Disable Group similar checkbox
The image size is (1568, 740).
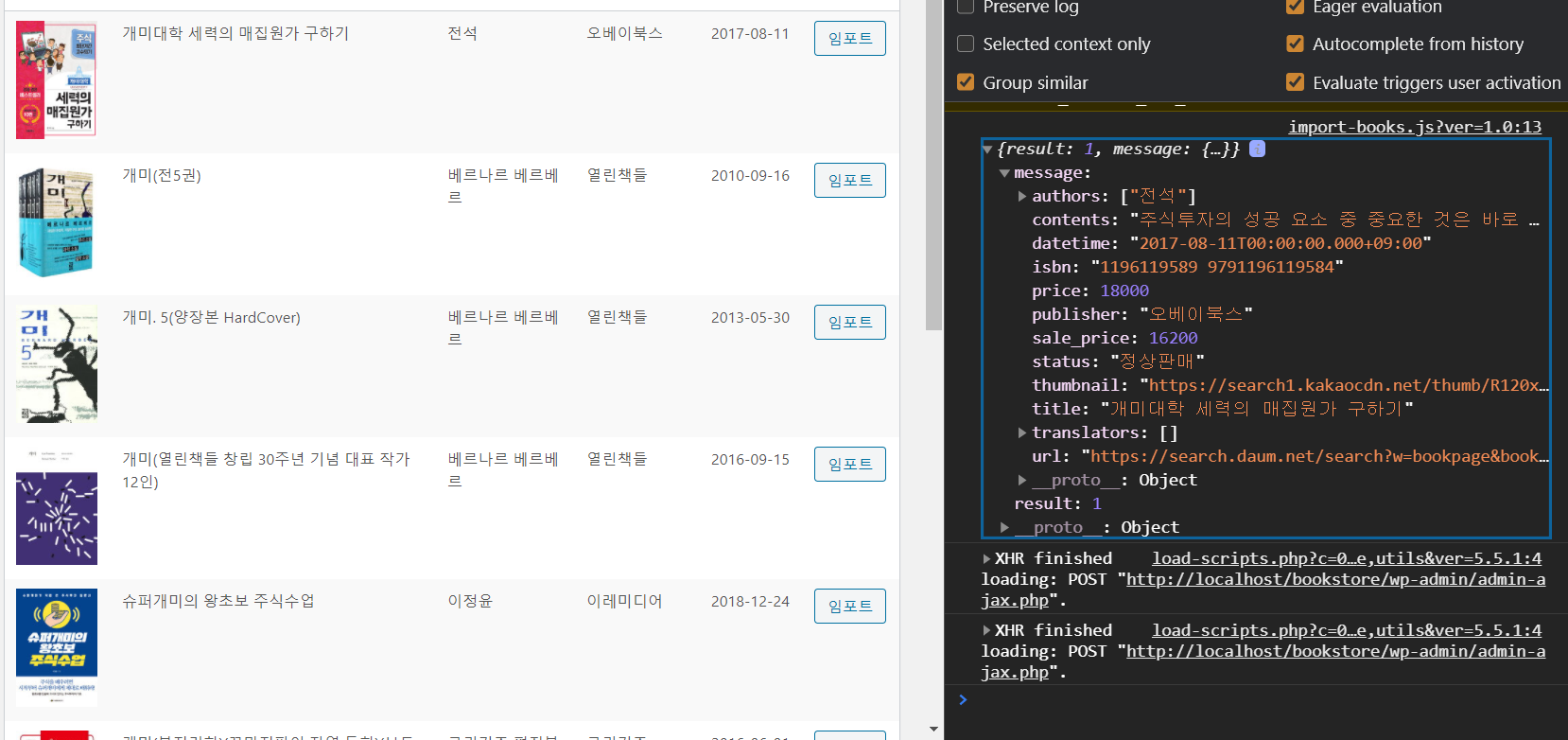(x=966, y=82)
